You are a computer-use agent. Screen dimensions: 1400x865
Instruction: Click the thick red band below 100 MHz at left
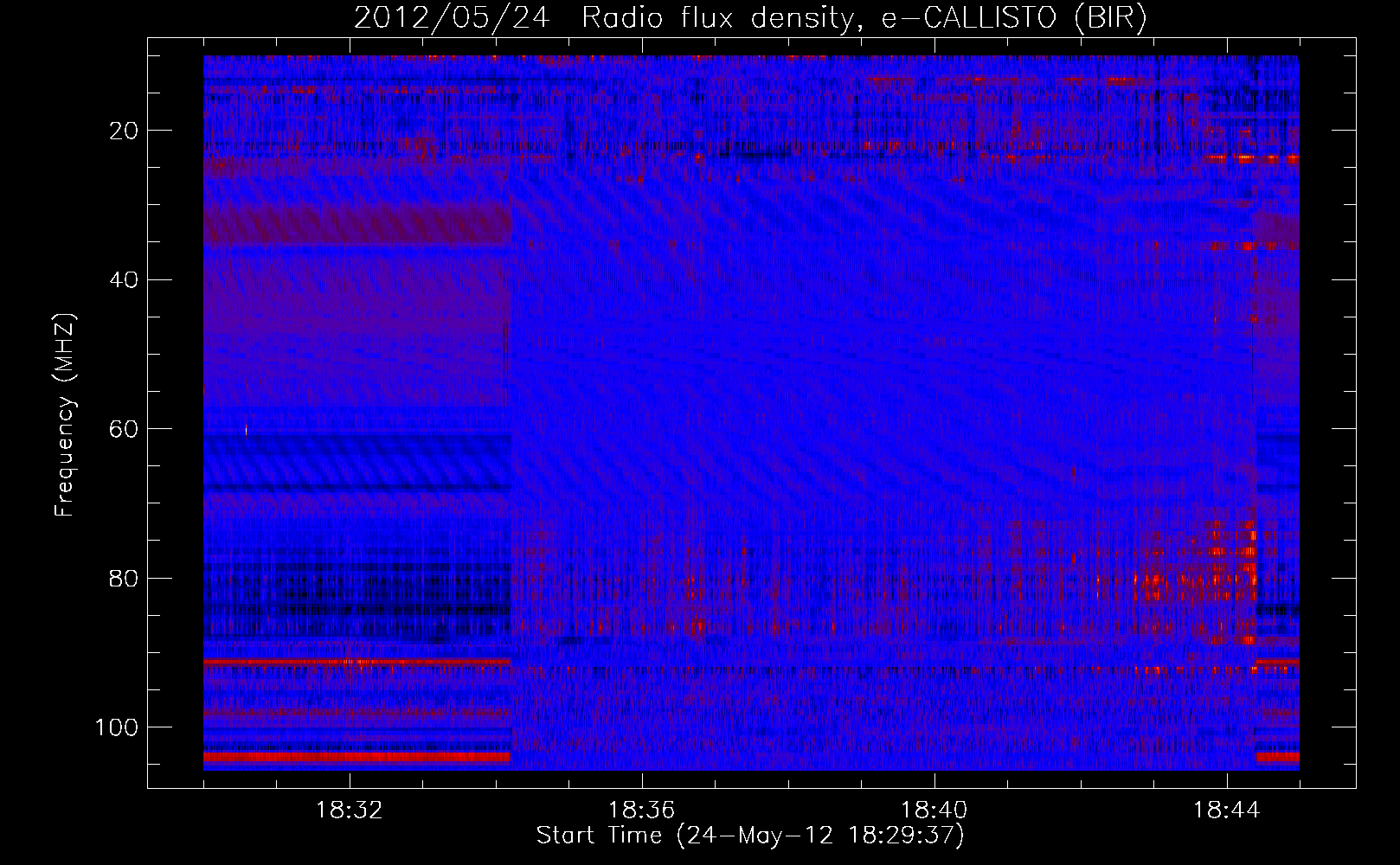pyautogui.click(x=356, y=757)
